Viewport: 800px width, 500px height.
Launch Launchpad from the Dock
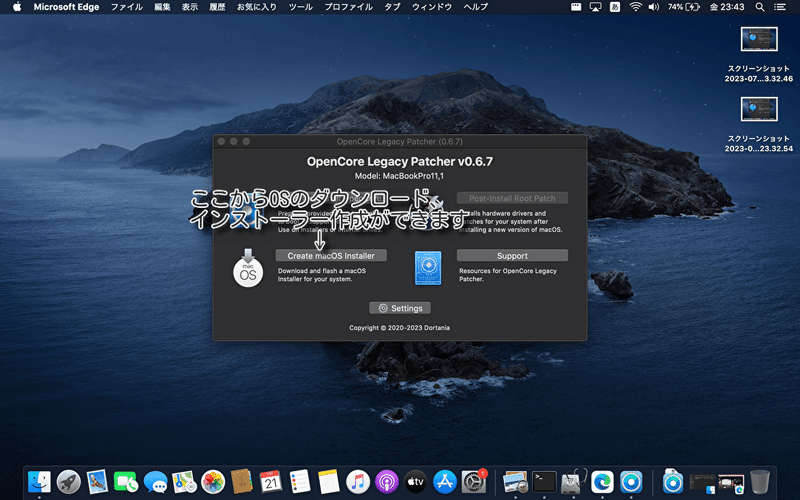click(x=68, y=481)
